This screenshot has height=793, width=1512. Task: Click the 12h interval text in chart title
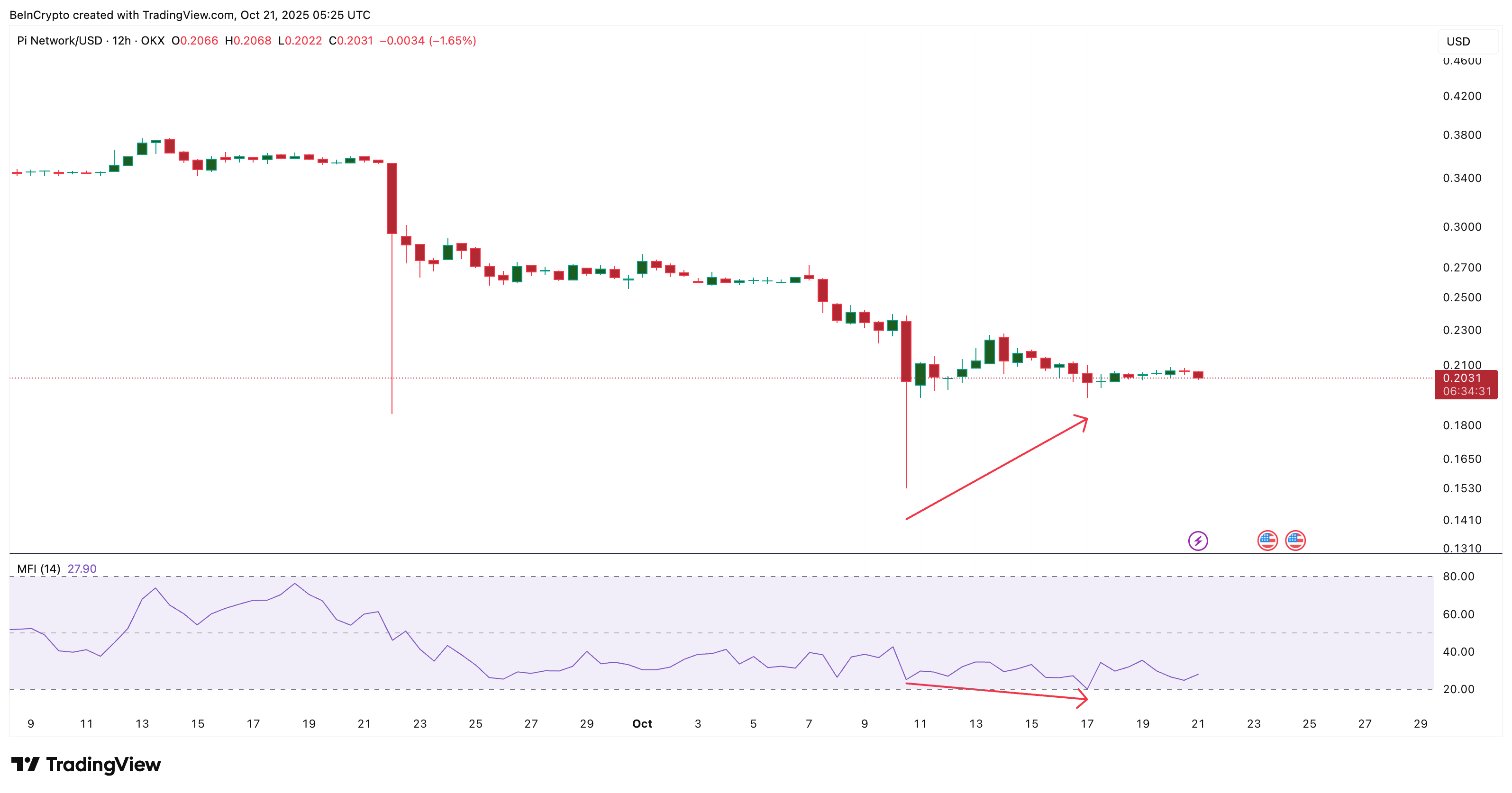point(121,40)
